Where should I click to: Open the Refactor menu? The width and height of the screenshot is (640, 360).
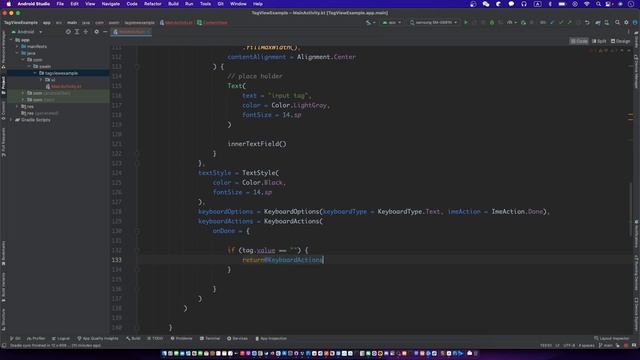point(153,4)
